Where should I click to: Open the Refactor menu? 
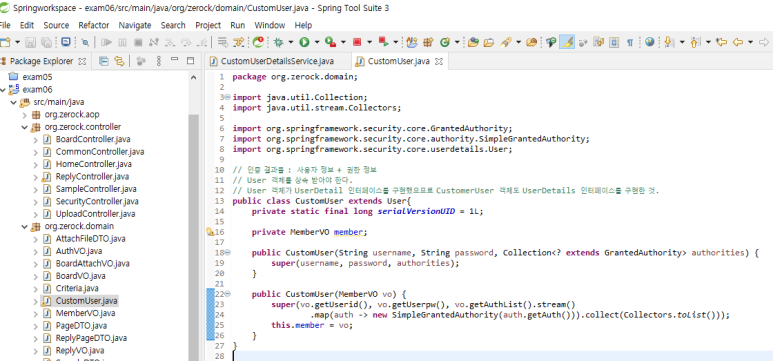(94, 25)
